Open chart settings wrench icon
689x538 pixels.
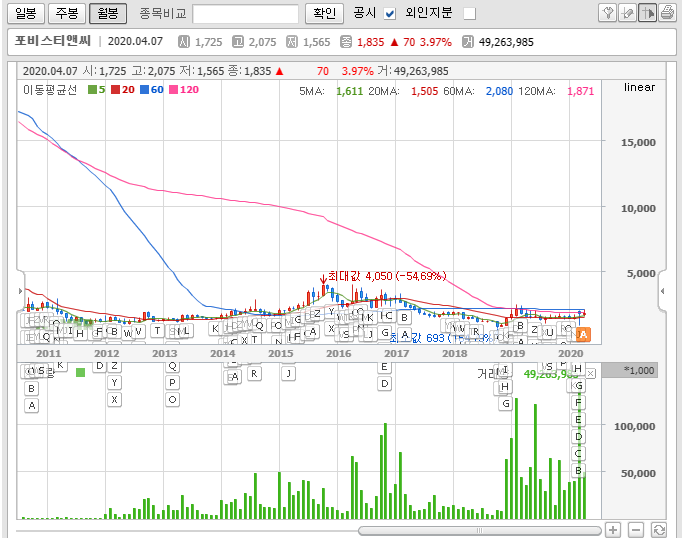[607, 13]
